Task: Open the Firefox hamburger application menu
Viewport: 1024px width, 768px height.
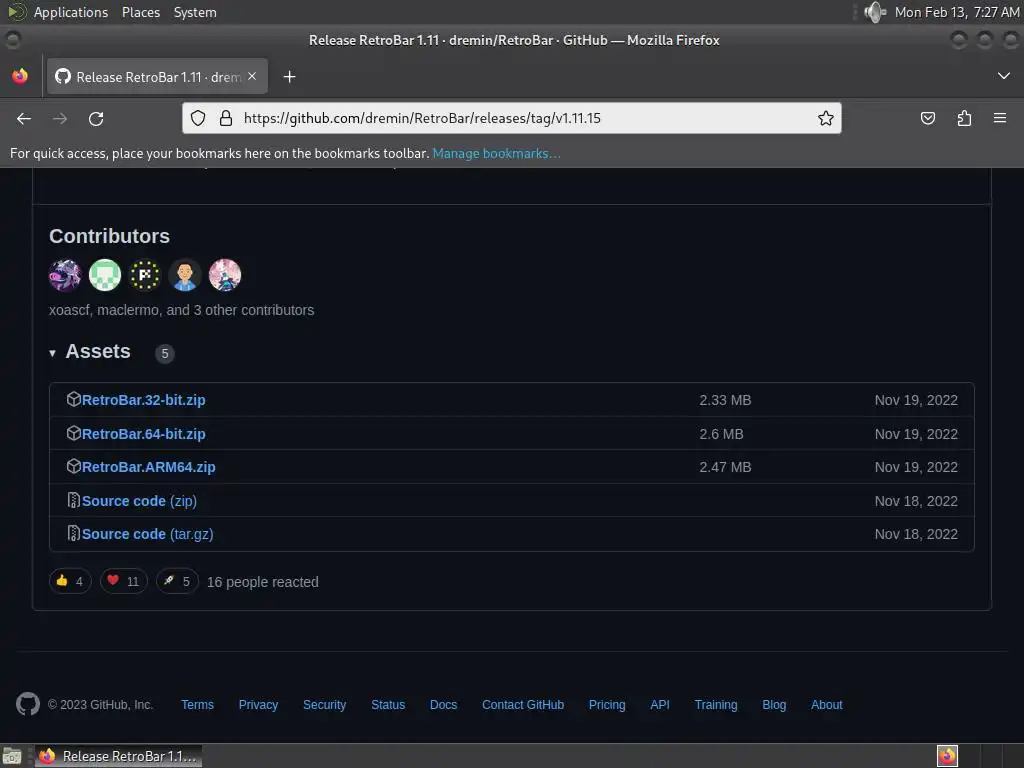Action: click(x=1000, y=118)
